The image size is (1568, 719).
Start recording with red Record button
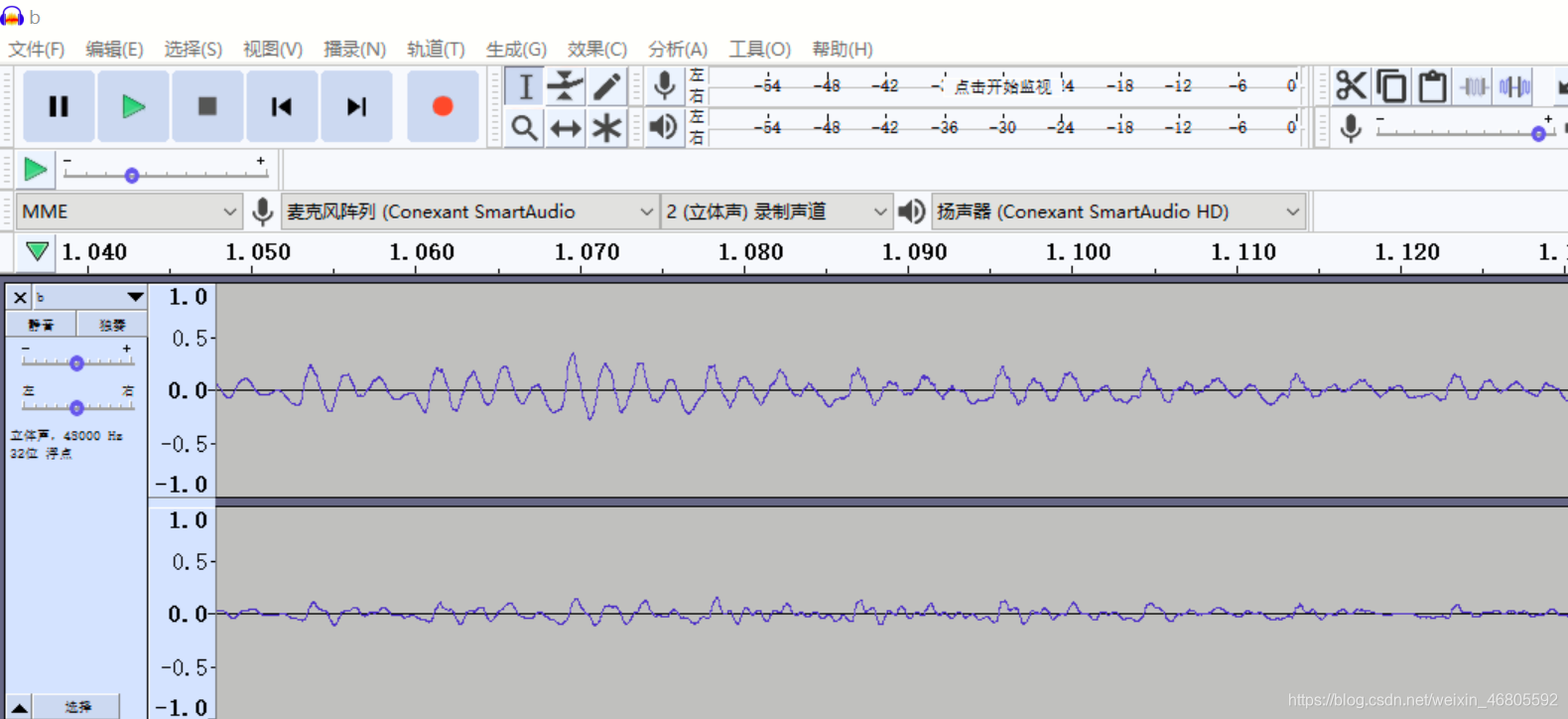pyautogui.click(x=443, y=106)
